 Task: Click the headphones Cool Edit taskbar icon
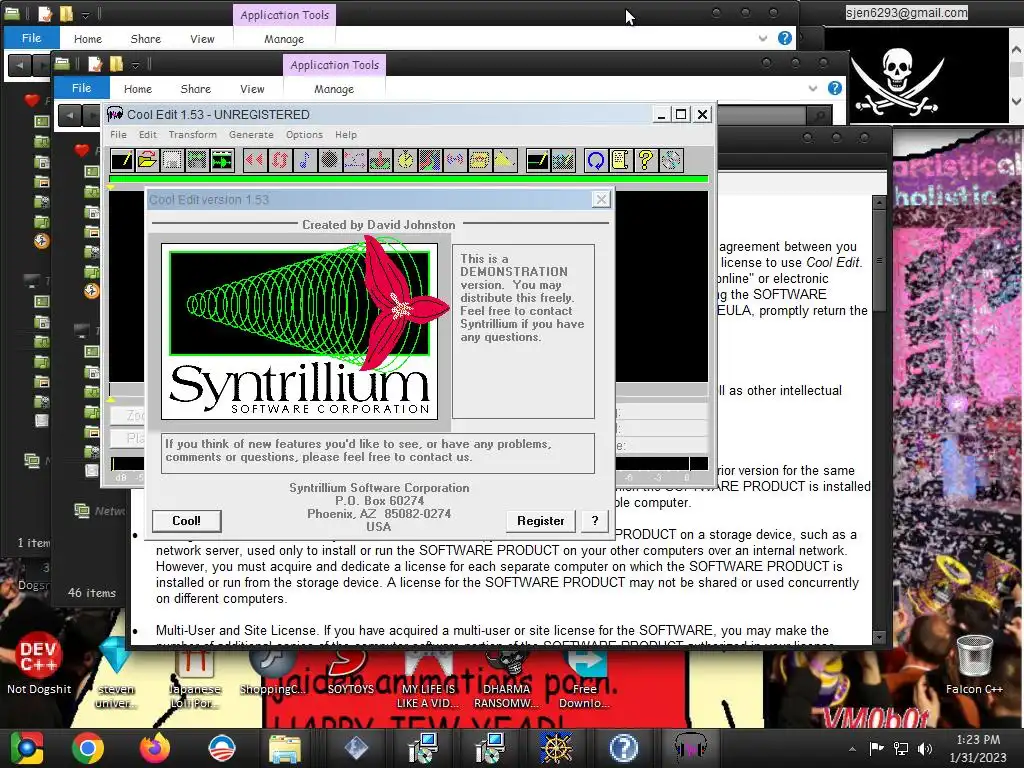(x=690, y=748)
